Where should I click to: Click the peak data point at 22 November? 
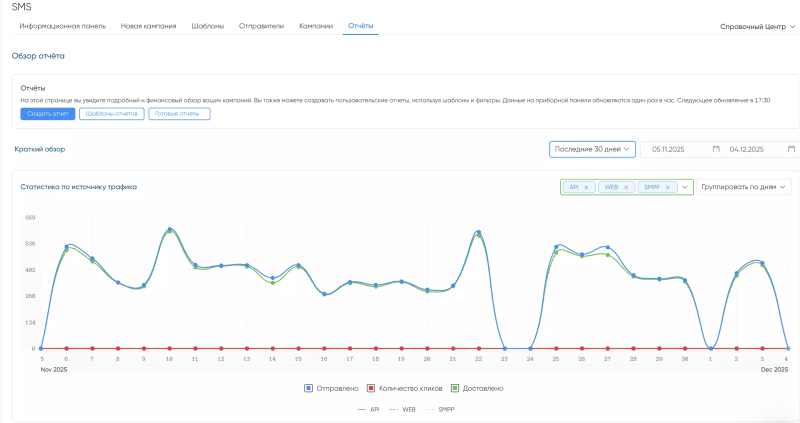tap(478, 232)
